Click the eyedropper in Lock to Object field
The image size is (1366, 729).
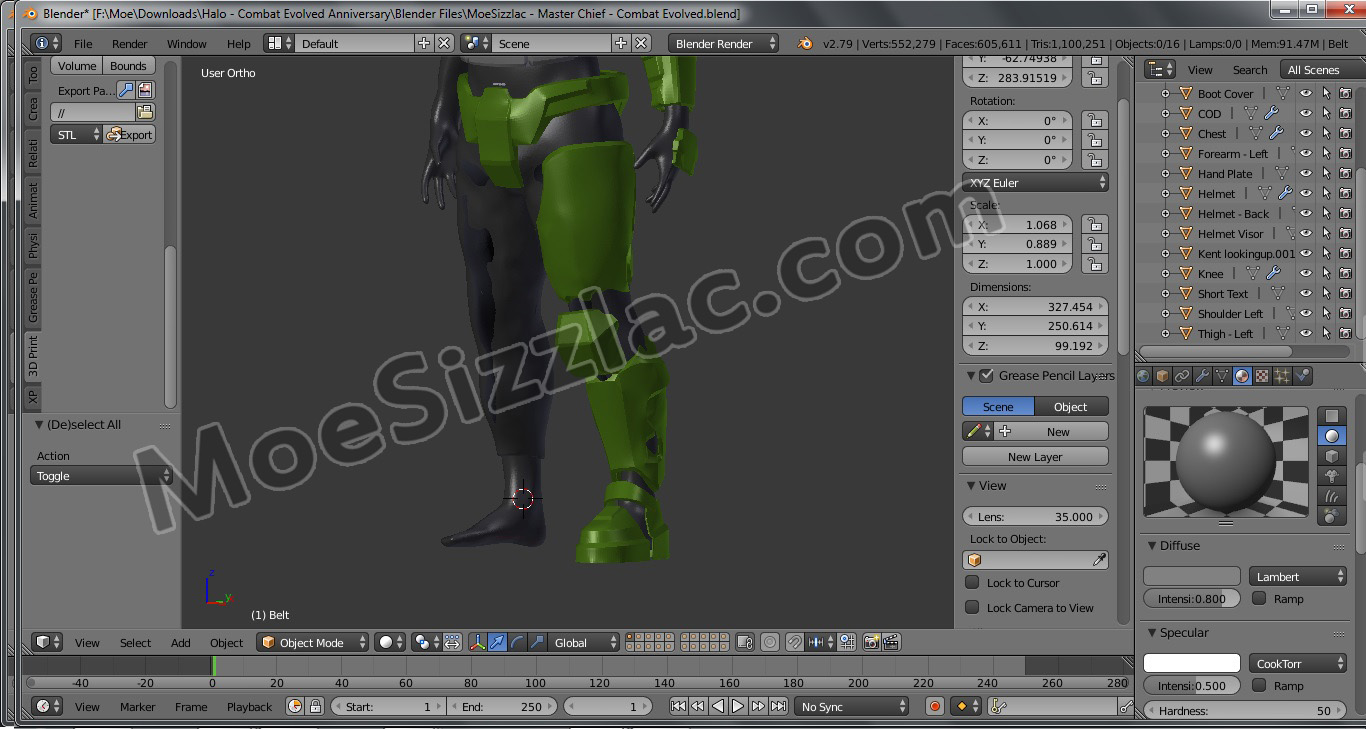[1099, 560]
